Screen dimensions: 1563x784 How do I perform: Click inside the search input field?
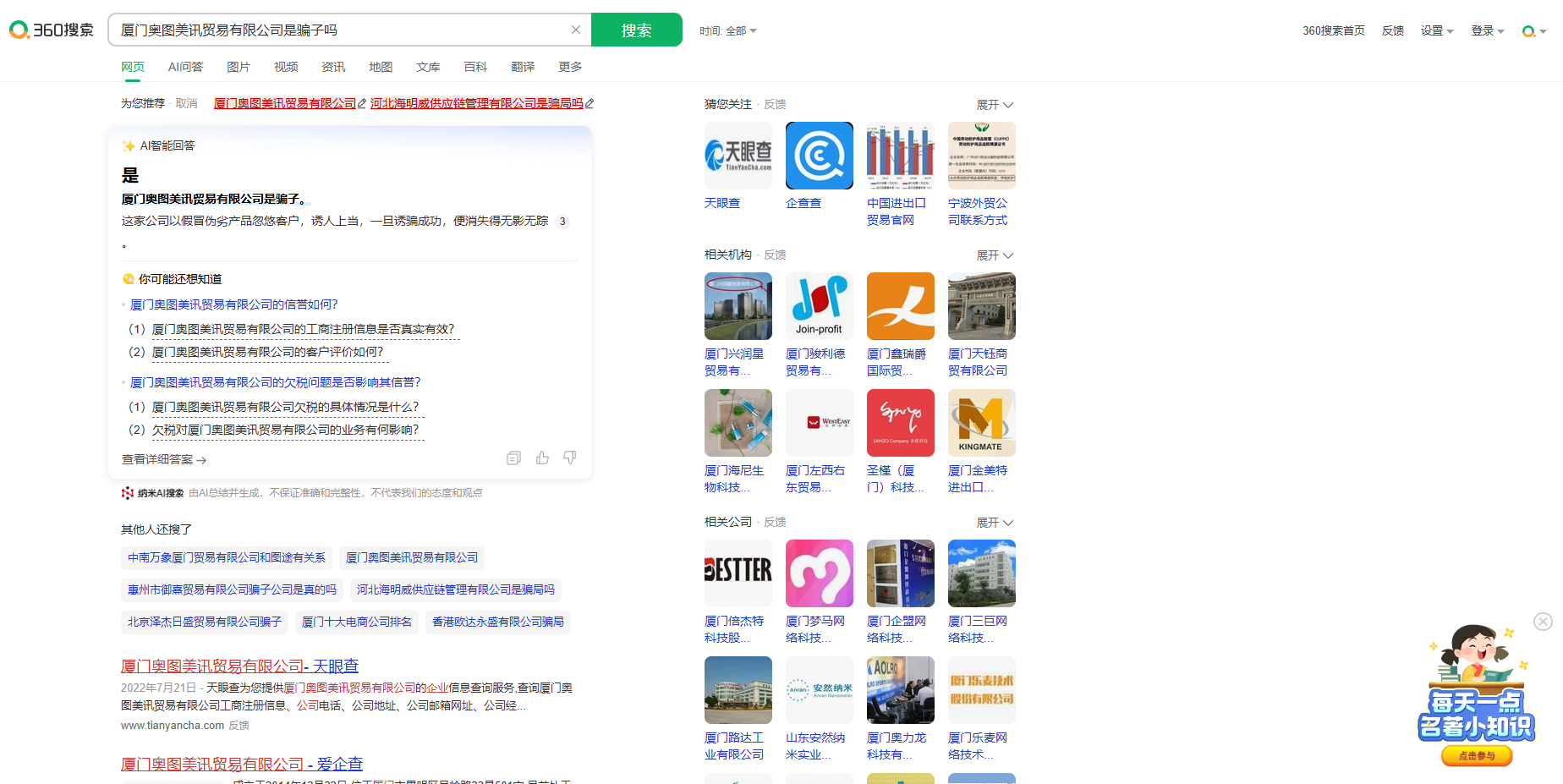(338, 29)
